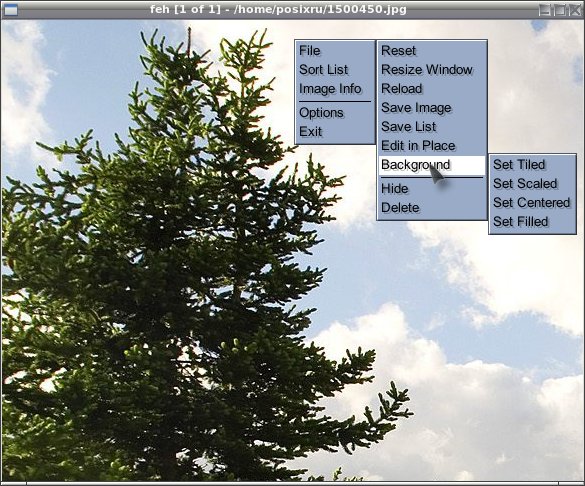The image size is (585, 486).
Task: Set background as Centered
Action: click(532, 203)
